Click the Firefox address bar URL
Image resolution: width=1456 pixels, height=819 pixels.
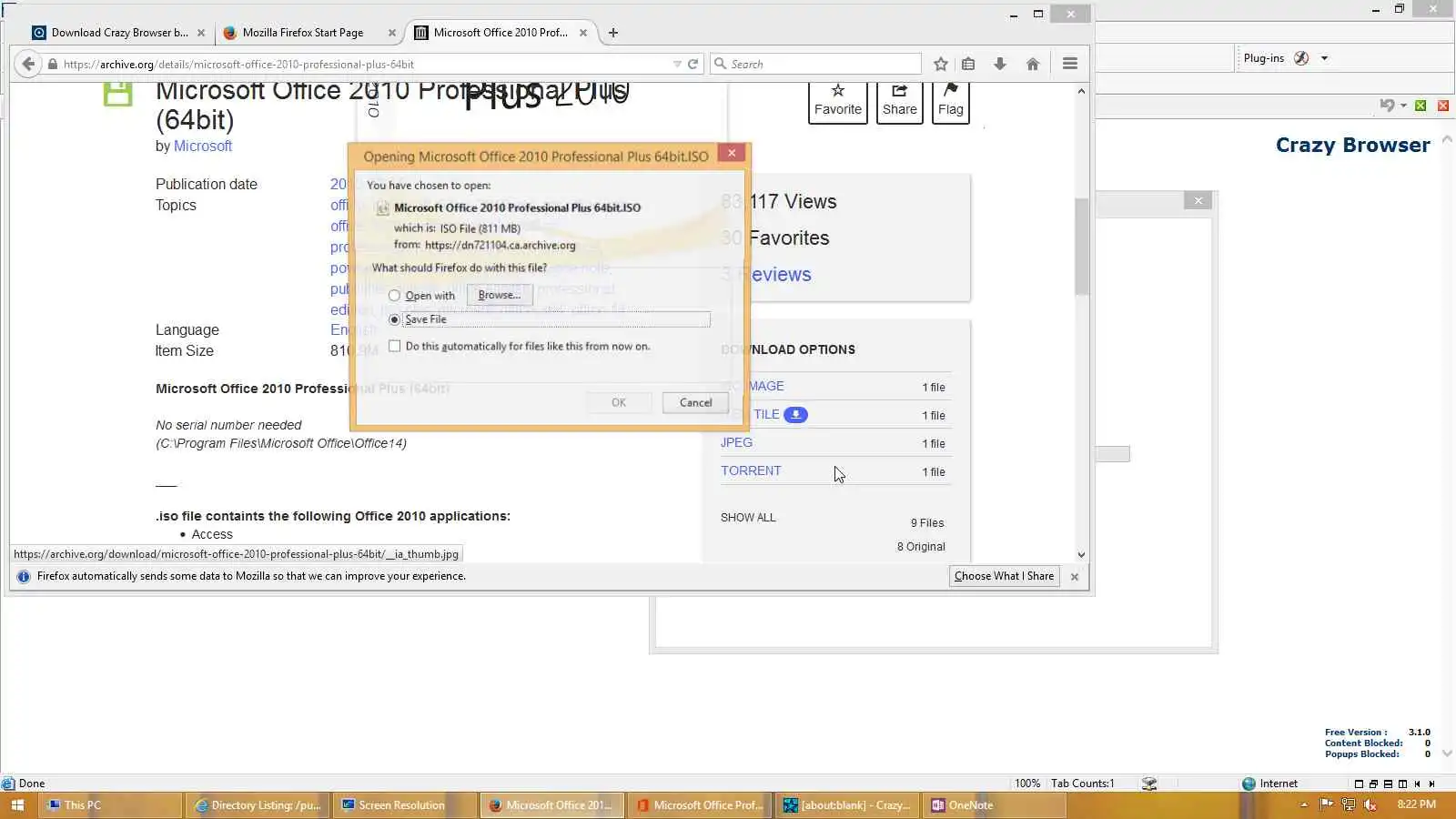point(238,65)
